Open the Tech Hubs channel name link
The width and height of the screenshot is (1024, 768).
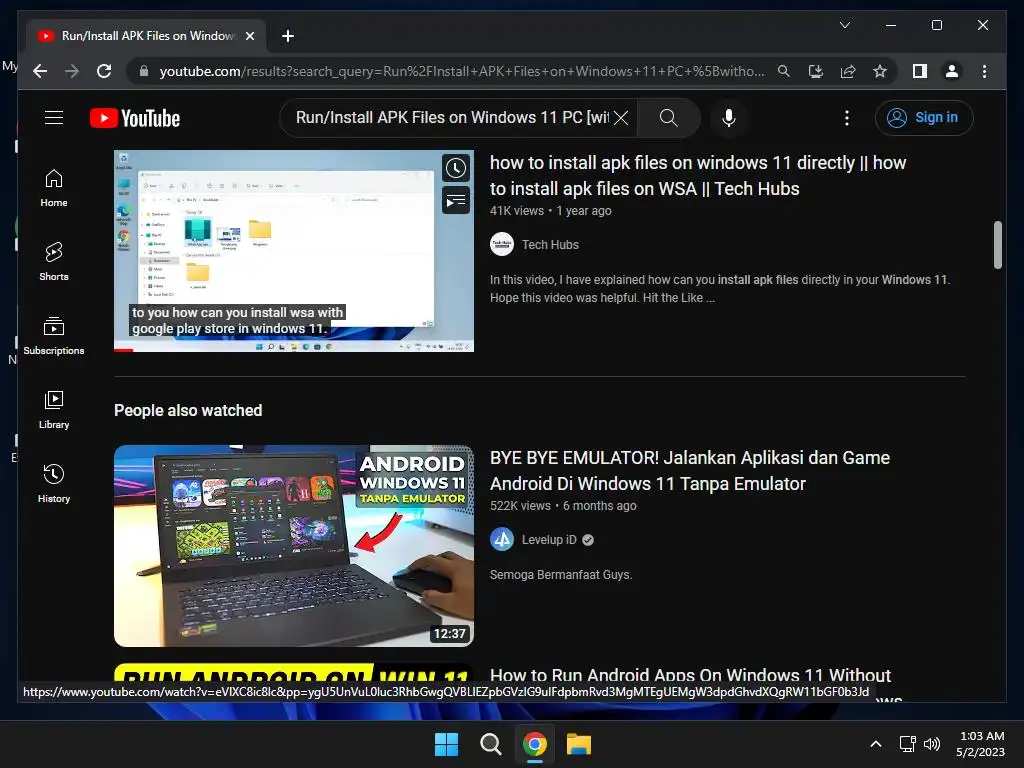pyautogui.click(x=550, y=245)
